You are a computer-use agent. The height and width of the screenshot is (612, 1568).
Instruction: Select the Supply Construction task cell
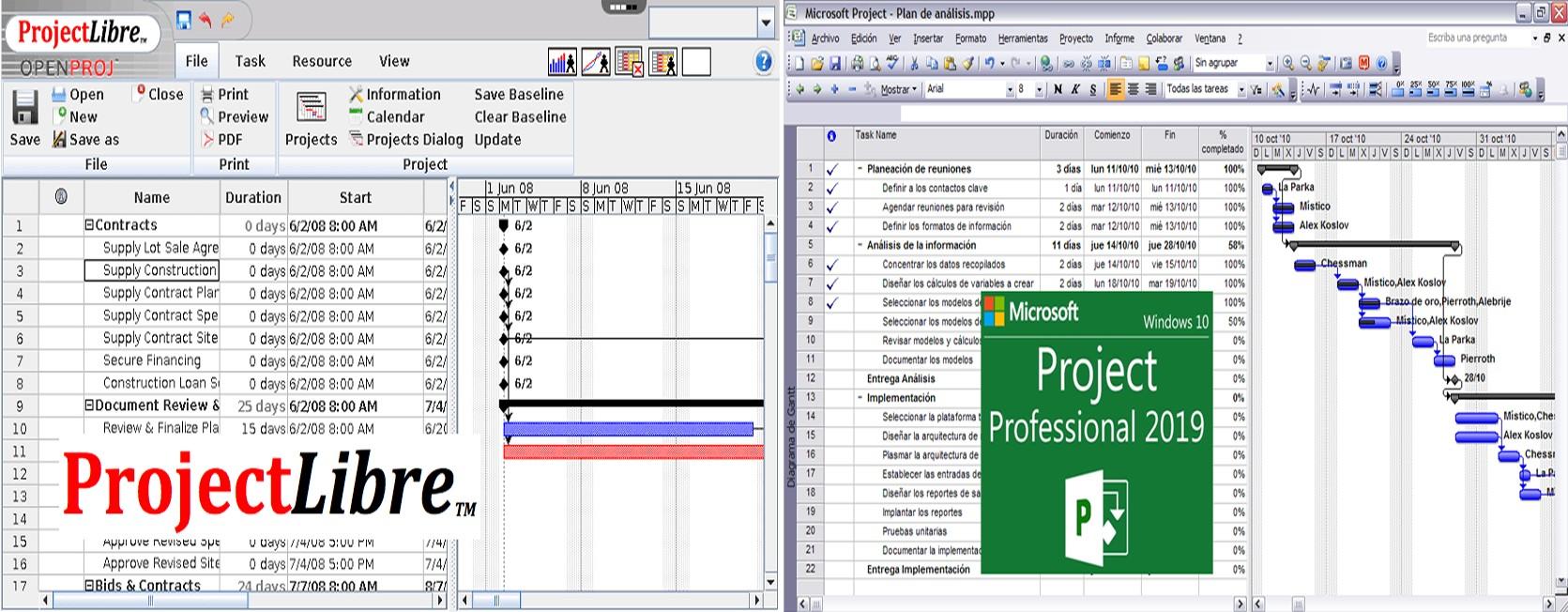151,270
